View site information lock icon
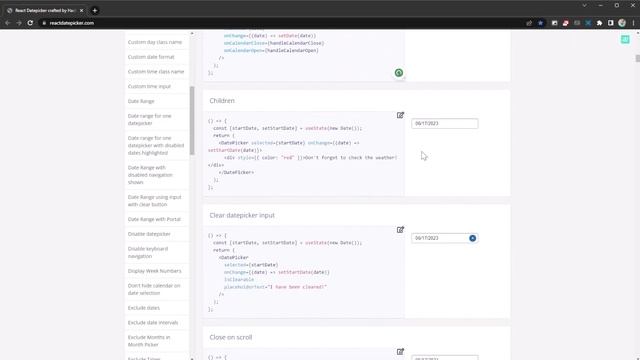640x360 pixels. click(44, 23)
